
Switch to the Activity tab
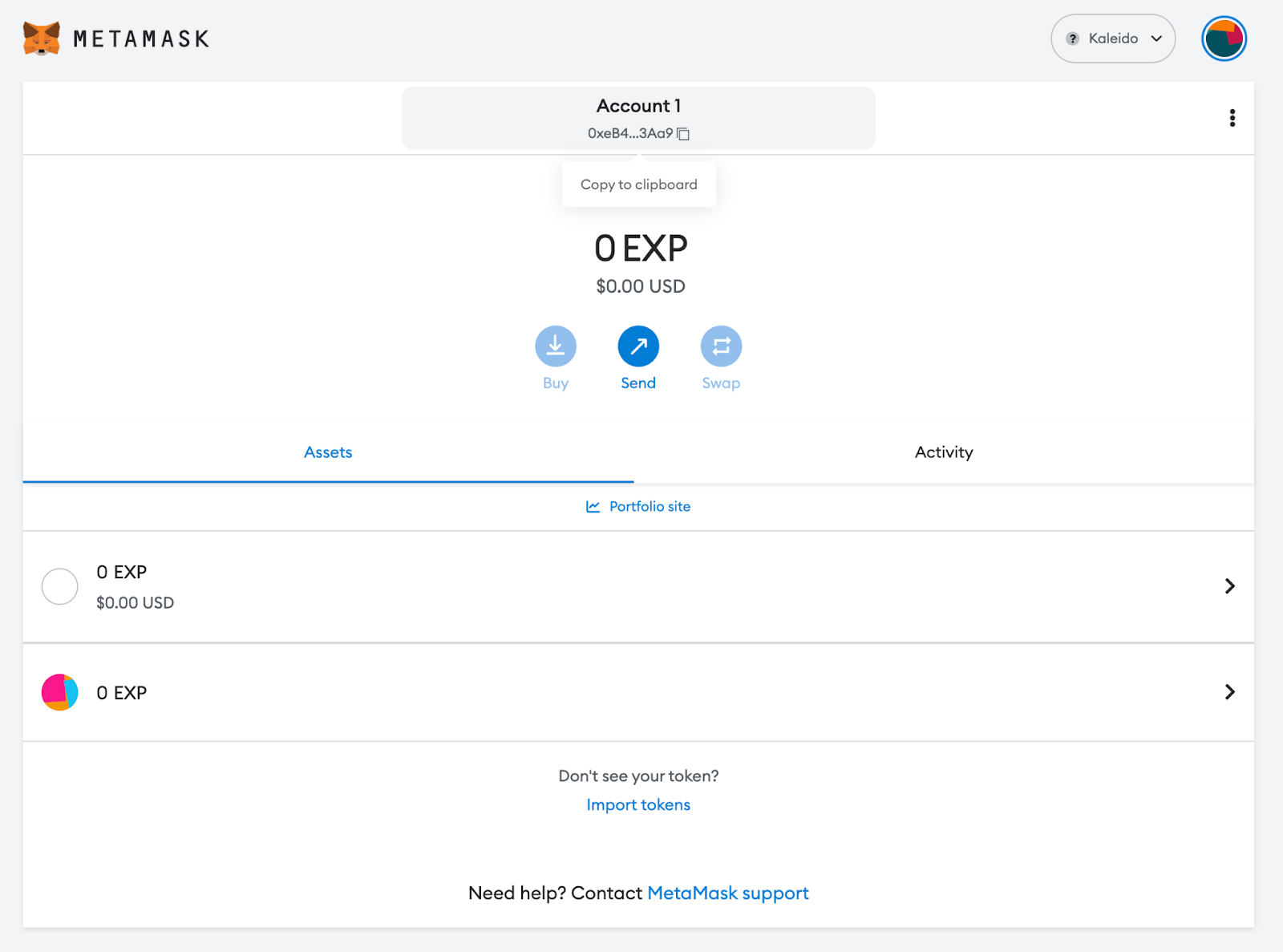(943, 452)
